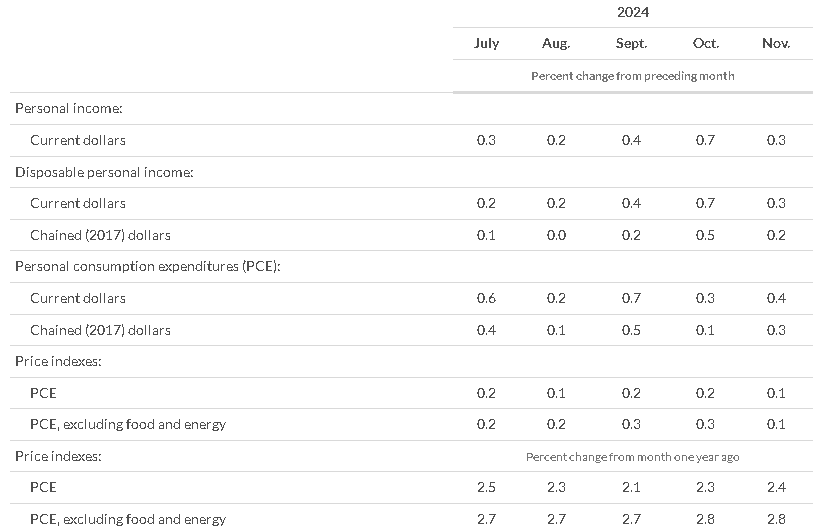Click Percent change from preceding month text
This screenshot has height=531, width=821.
633,76
